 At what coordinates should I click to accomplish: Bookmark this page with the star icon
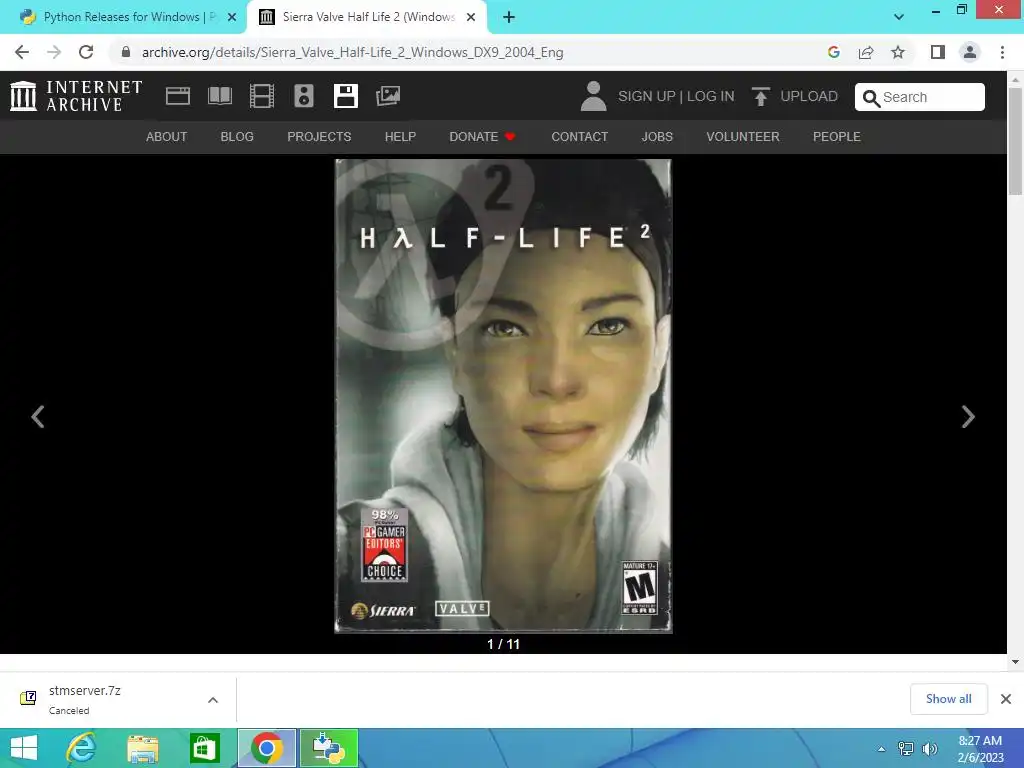pos(898,52)
